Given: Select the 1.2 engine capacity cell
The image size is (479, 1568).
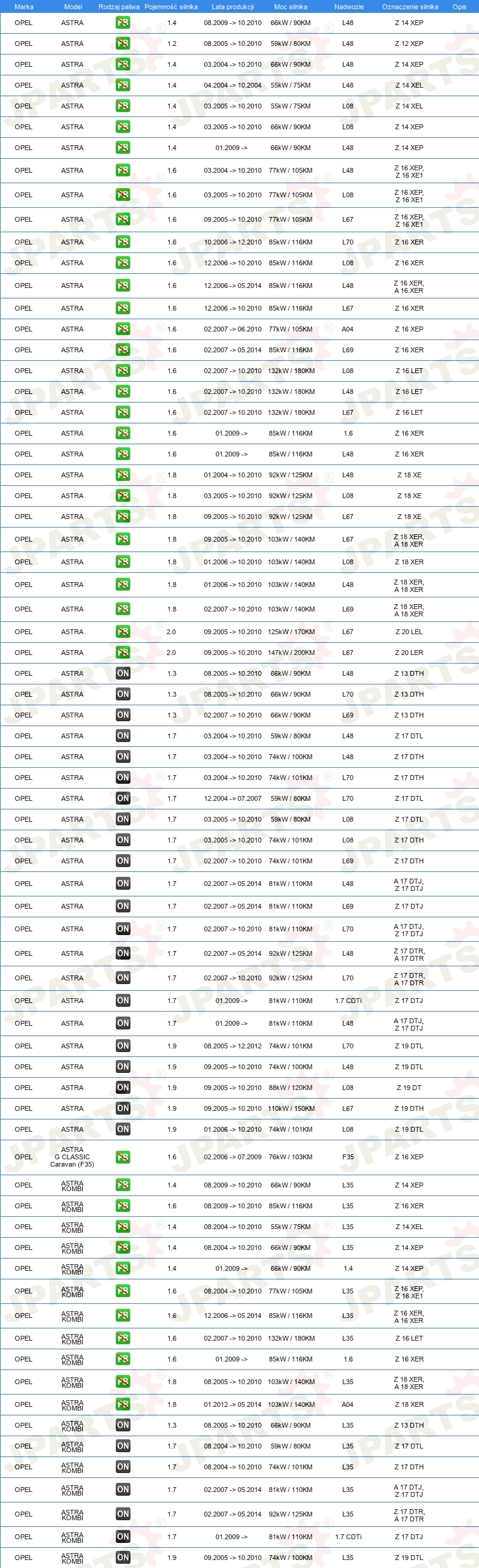Looking at the screenshot, I should pos(172,44).
